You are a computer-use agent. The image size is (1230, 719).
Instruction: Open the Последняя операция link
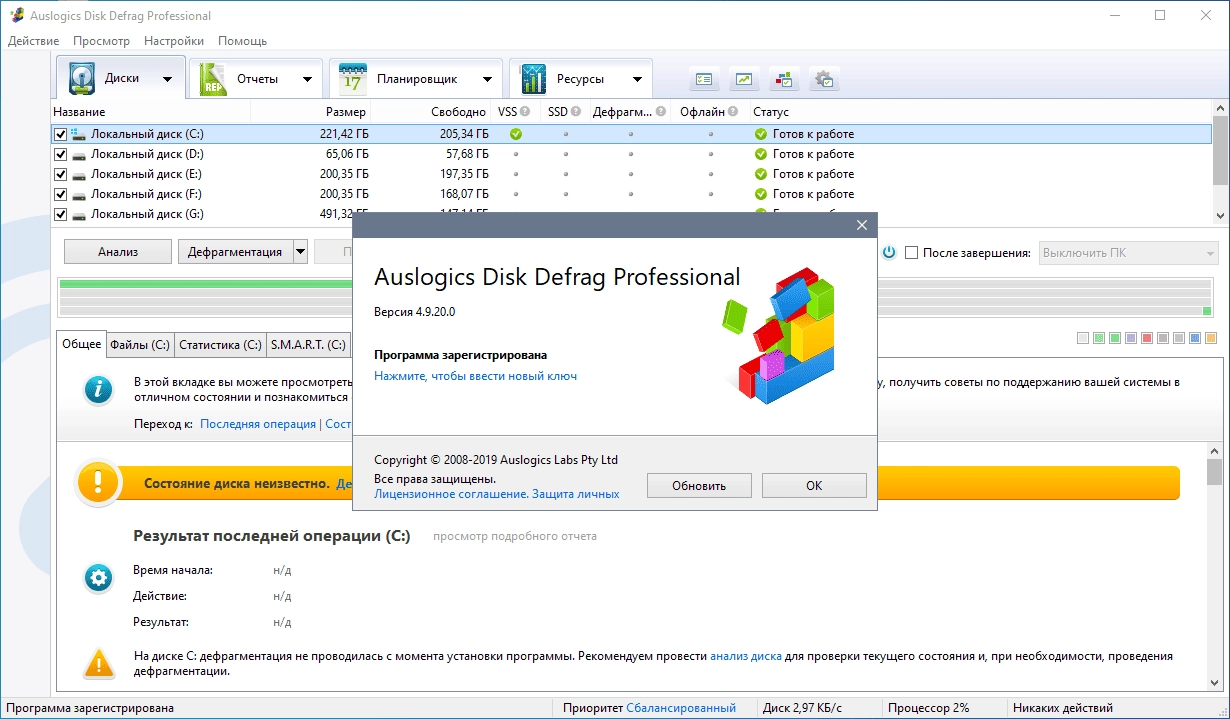pos(258,424)
